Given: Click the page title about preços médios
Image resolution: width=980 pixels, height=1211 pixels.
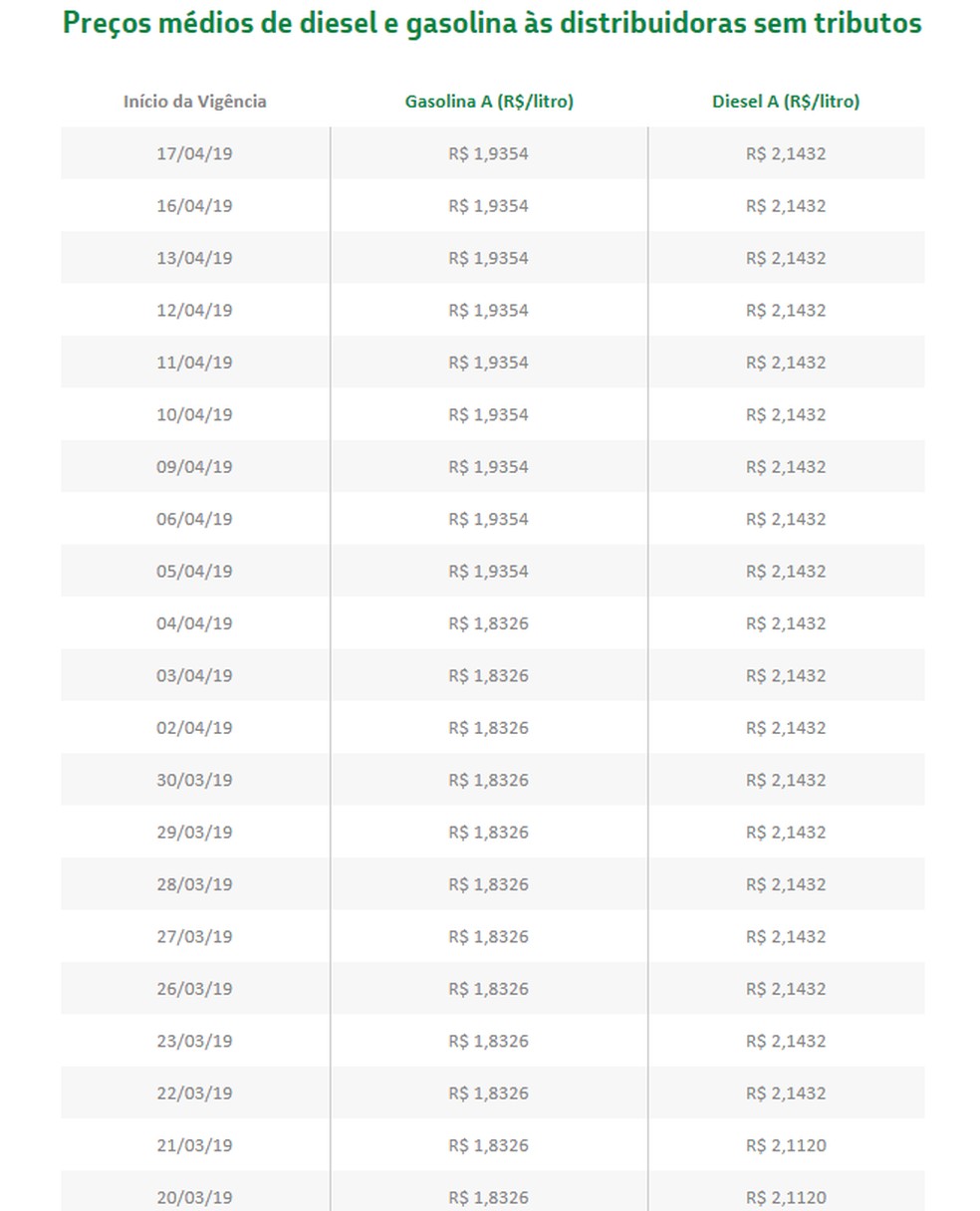Looking at the screenshot, I should tap(492, 24).
